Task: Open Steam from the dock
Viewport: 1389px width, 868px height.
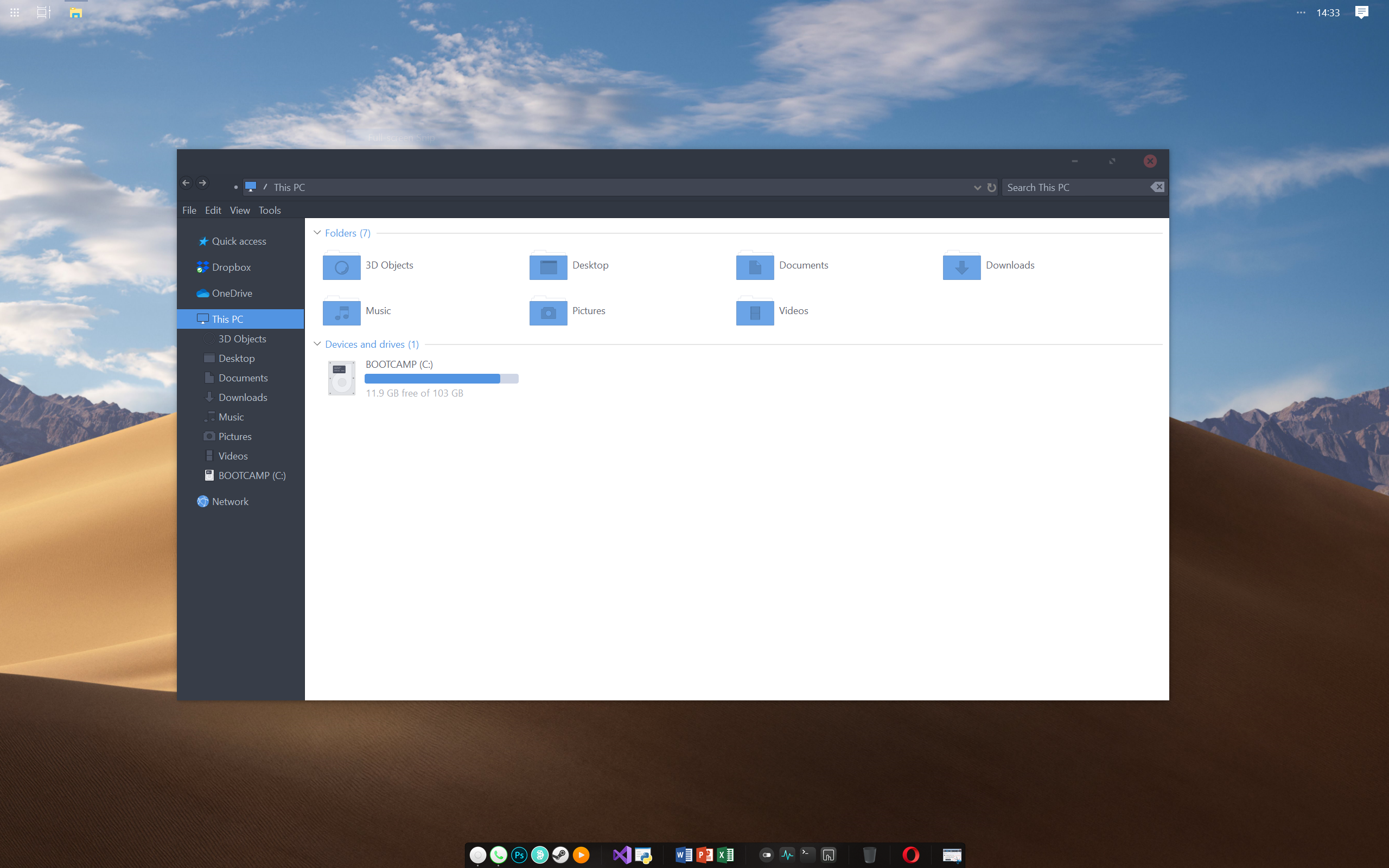Action: [560, 855]
